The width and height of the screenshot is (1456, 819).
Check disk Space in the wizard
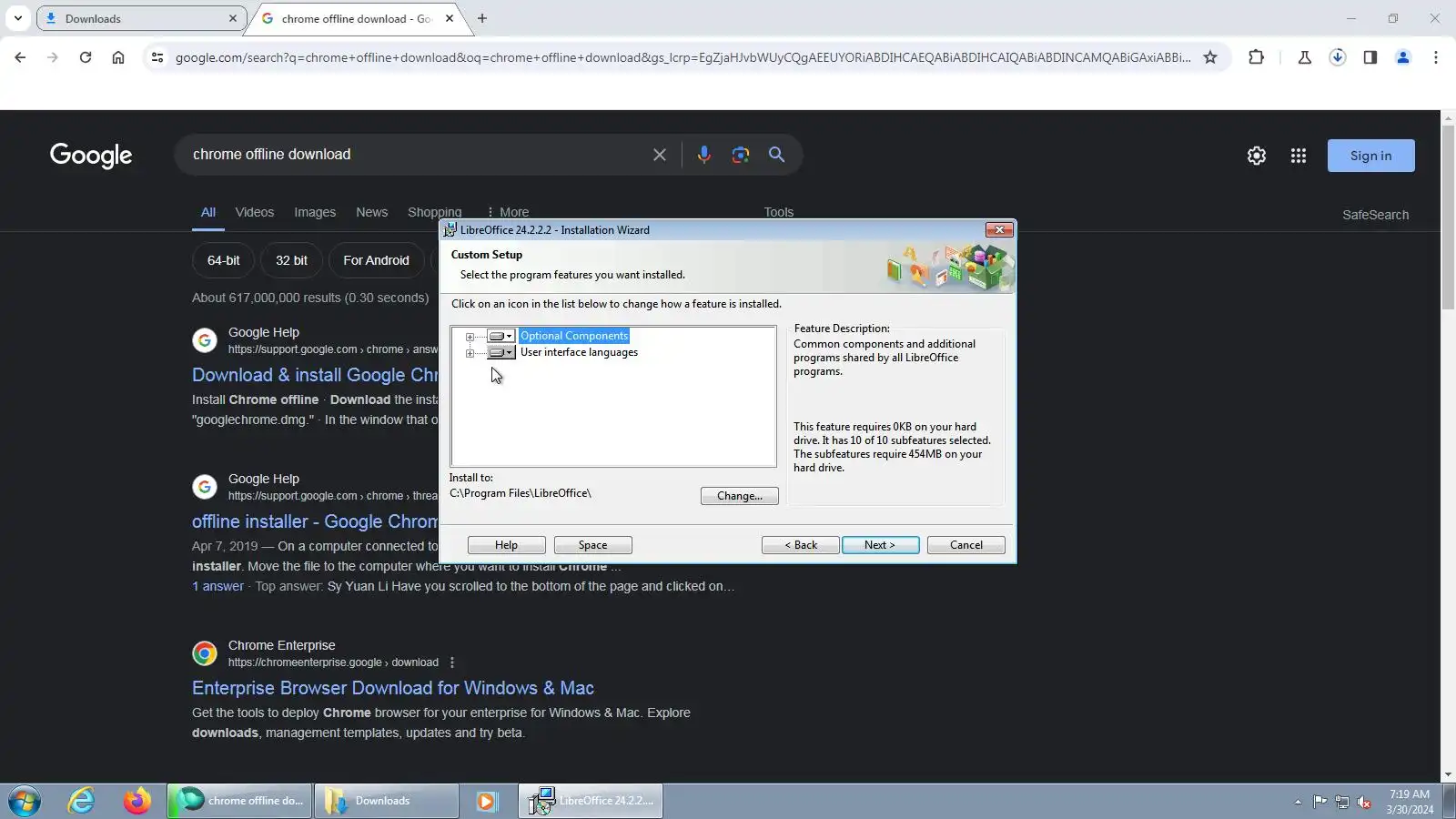(593, 545)
